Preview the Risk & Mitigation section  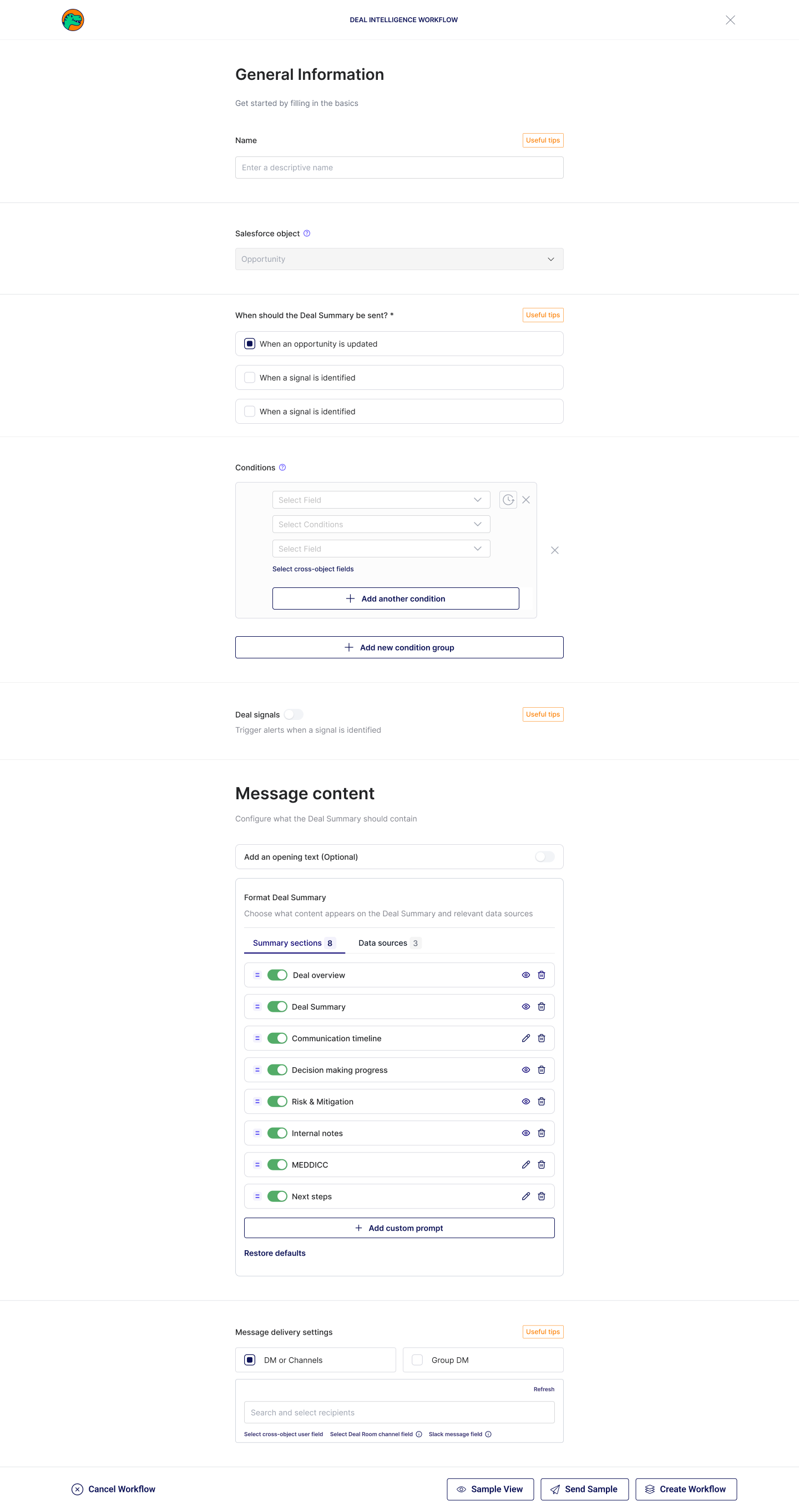(x=526, y=1102)
